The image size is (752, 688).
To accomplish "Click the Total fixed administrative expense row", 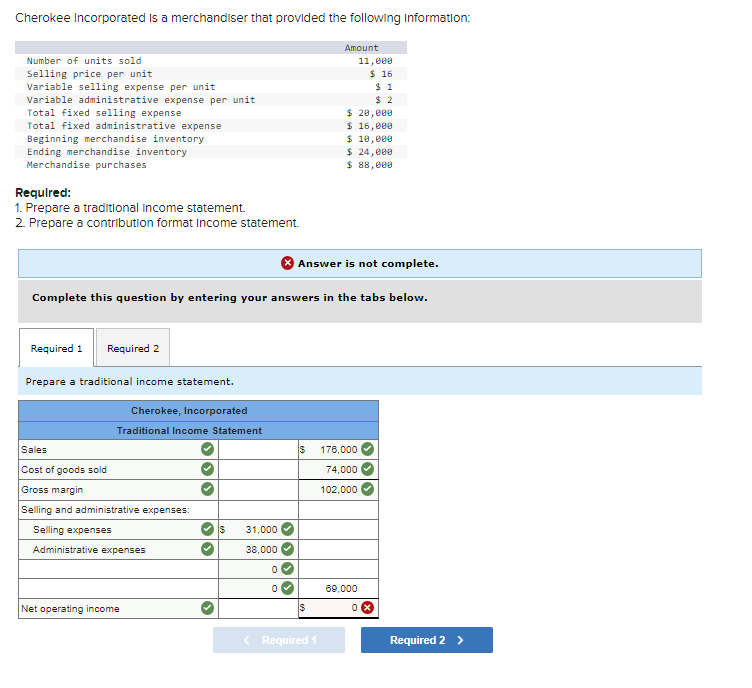I will (x=211, y=126).
